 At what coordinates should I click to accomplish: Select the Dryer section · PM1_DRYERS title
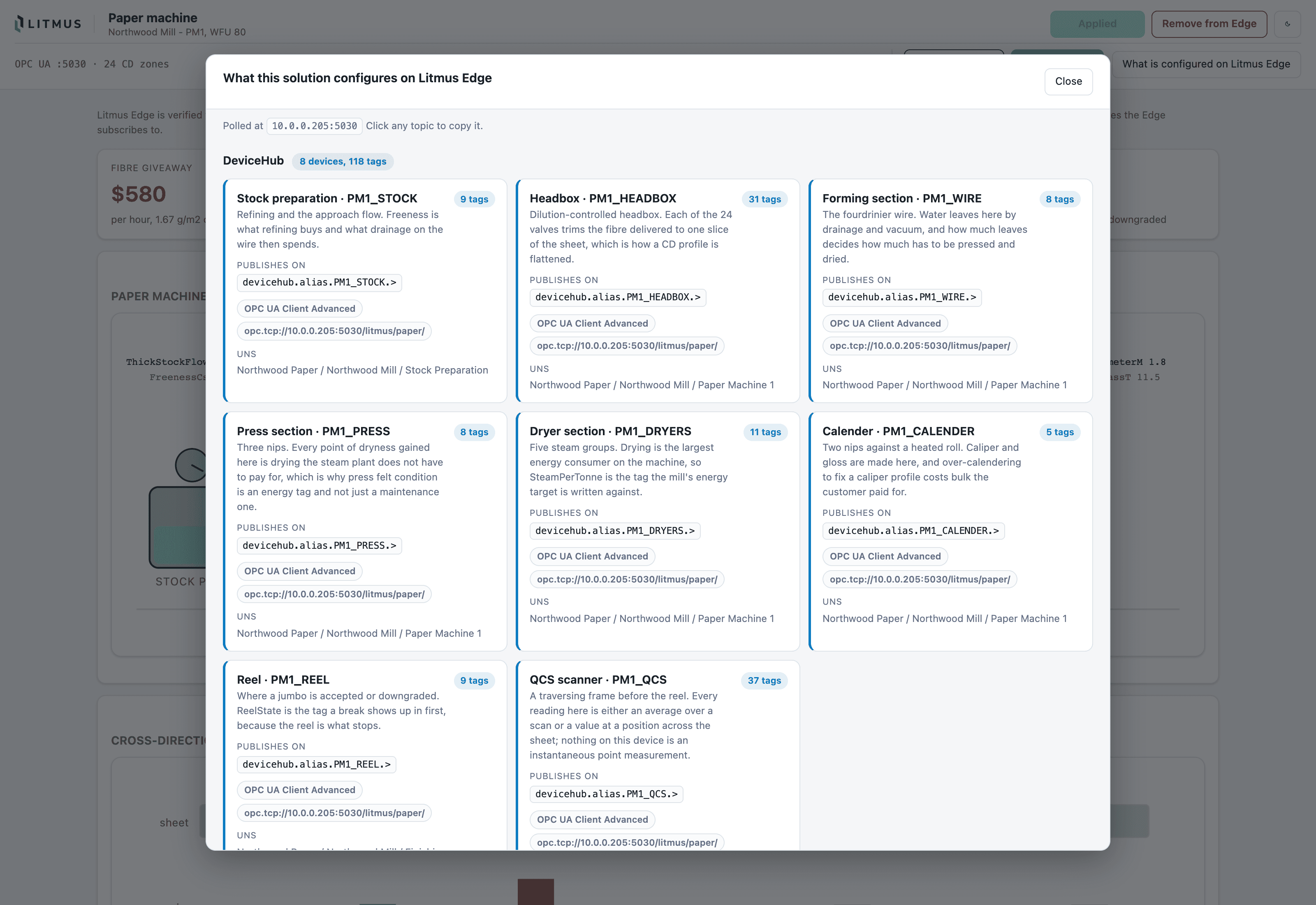[610, 432]
